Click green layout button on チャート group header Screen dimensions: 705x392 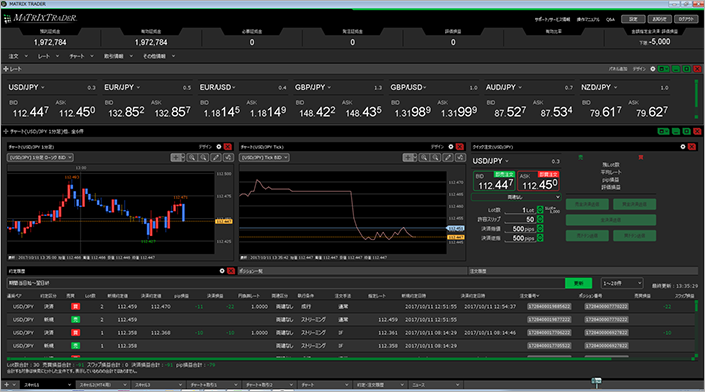663,131
